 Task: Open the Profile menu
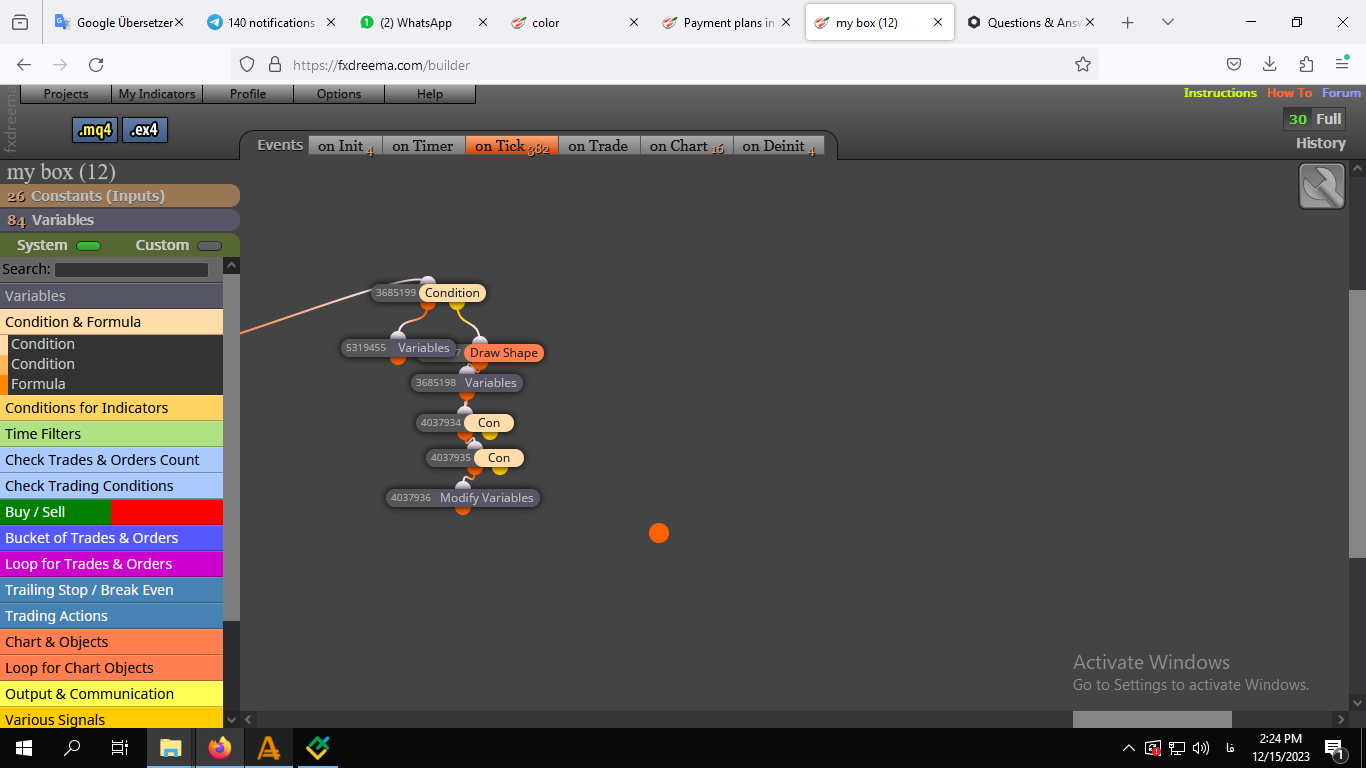coord(248,94)
